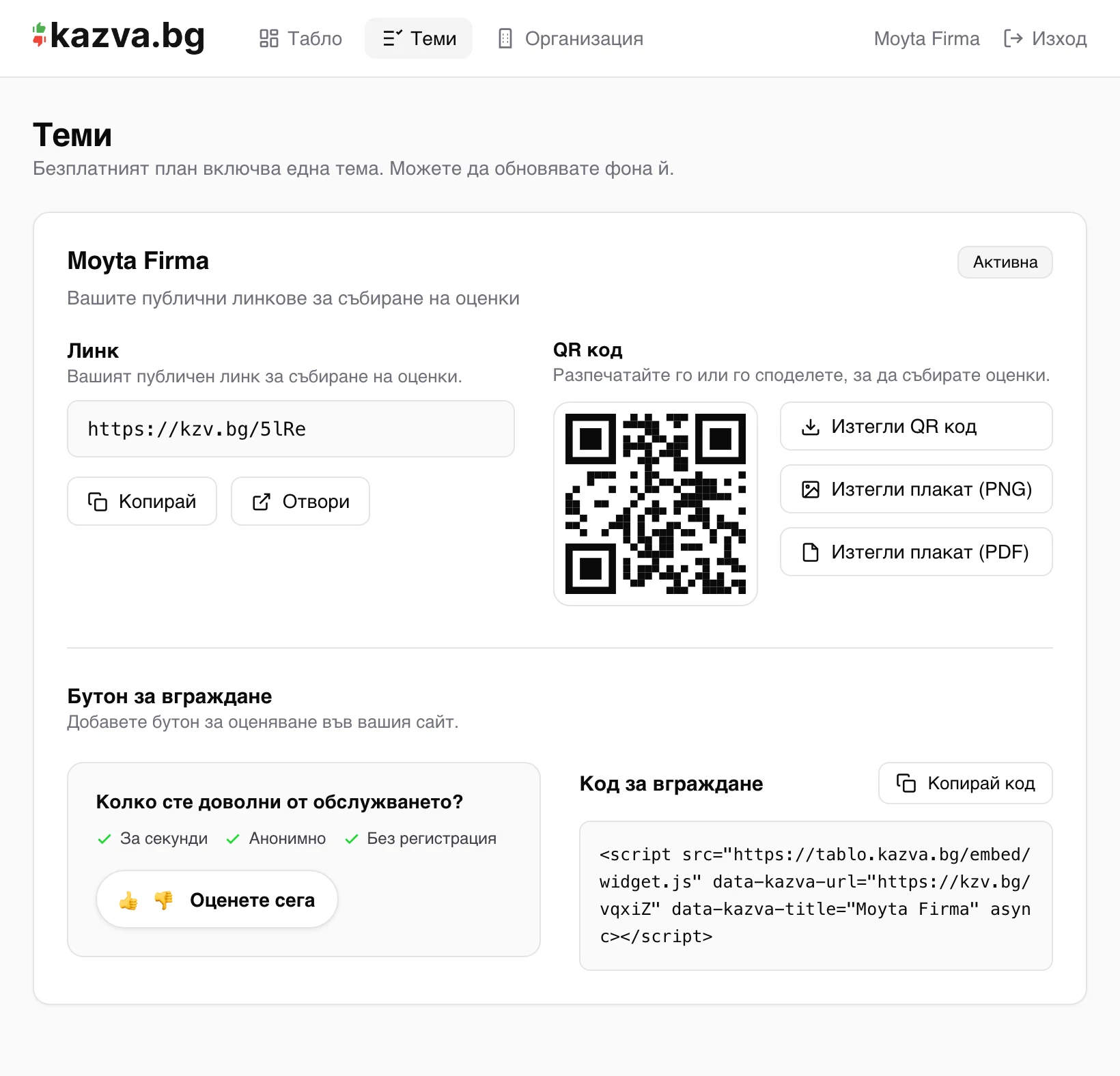Click the download icon beside Изтегли QR код
Image resolution: width=1120 pixels, height=1076 pixels.
[811, 427]
